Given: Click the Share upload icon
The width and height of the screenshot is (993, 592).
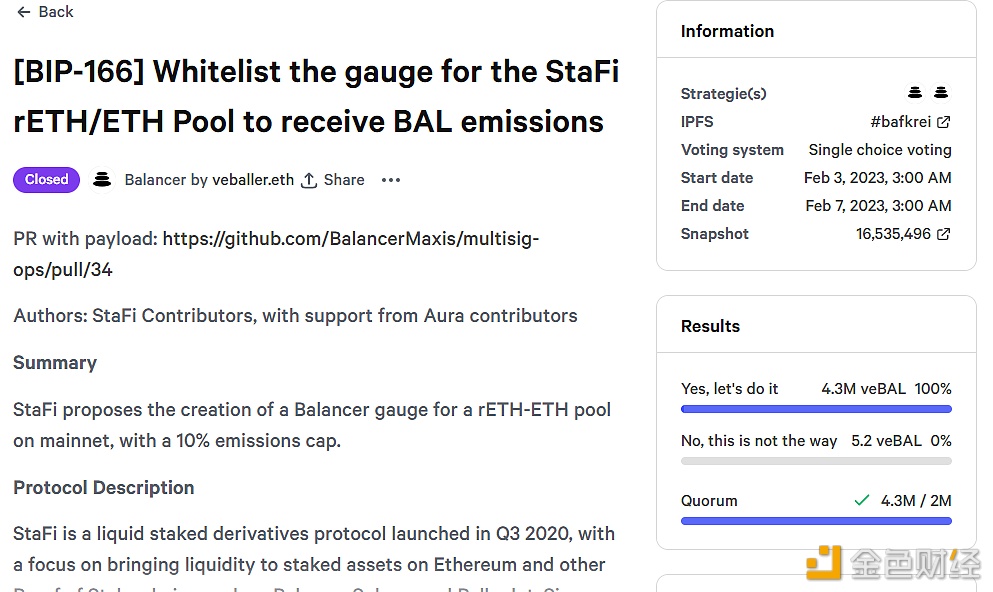Looking at the screenshot, I should (x=309, y=180).
